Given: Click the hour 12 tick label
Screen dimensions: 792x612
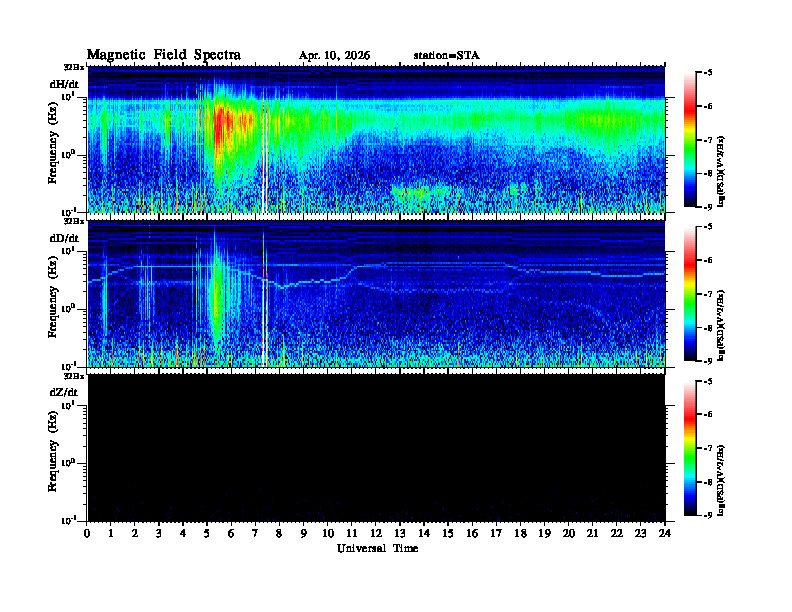Looking at the screenshot, I should 376,533.
